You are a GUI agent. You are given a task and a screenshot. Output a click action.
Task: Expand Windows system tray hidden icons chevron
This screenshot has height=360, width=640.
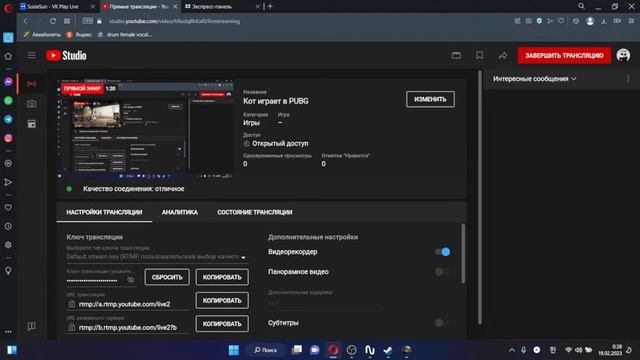[511, 350]
